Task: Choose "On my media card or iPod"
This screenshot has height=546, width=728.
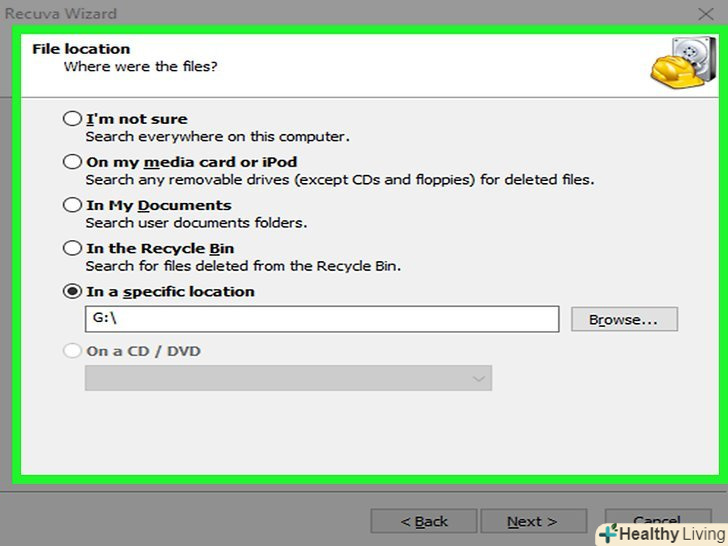Action: coord(72,162)
